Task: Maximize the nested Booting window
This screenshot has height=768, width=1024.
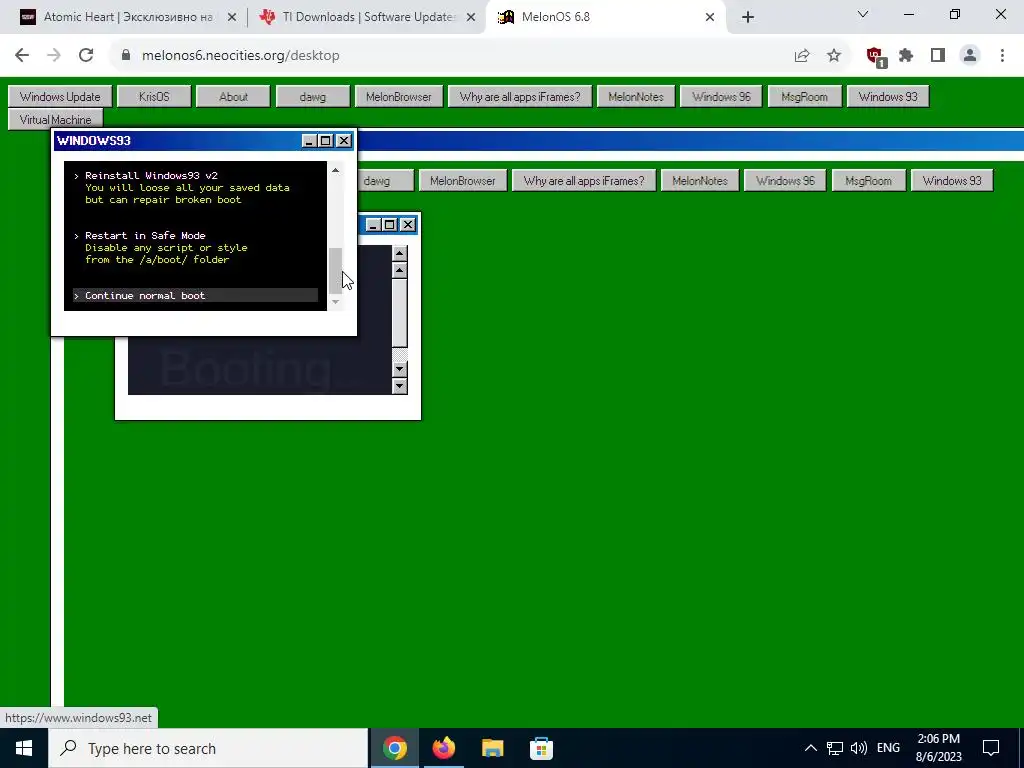Action: (390, 225)
